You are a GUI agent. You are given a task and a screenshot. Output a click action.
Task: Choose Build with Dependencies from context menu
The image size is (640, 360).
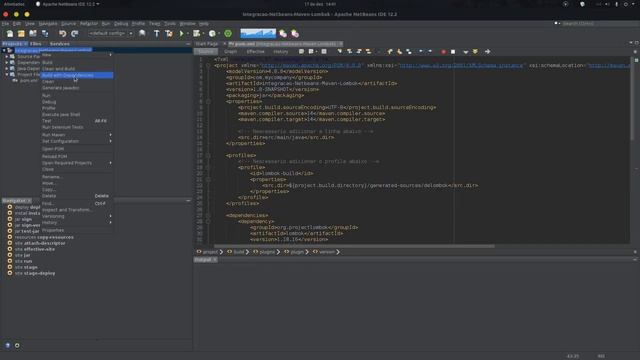[x=77, y=75]
